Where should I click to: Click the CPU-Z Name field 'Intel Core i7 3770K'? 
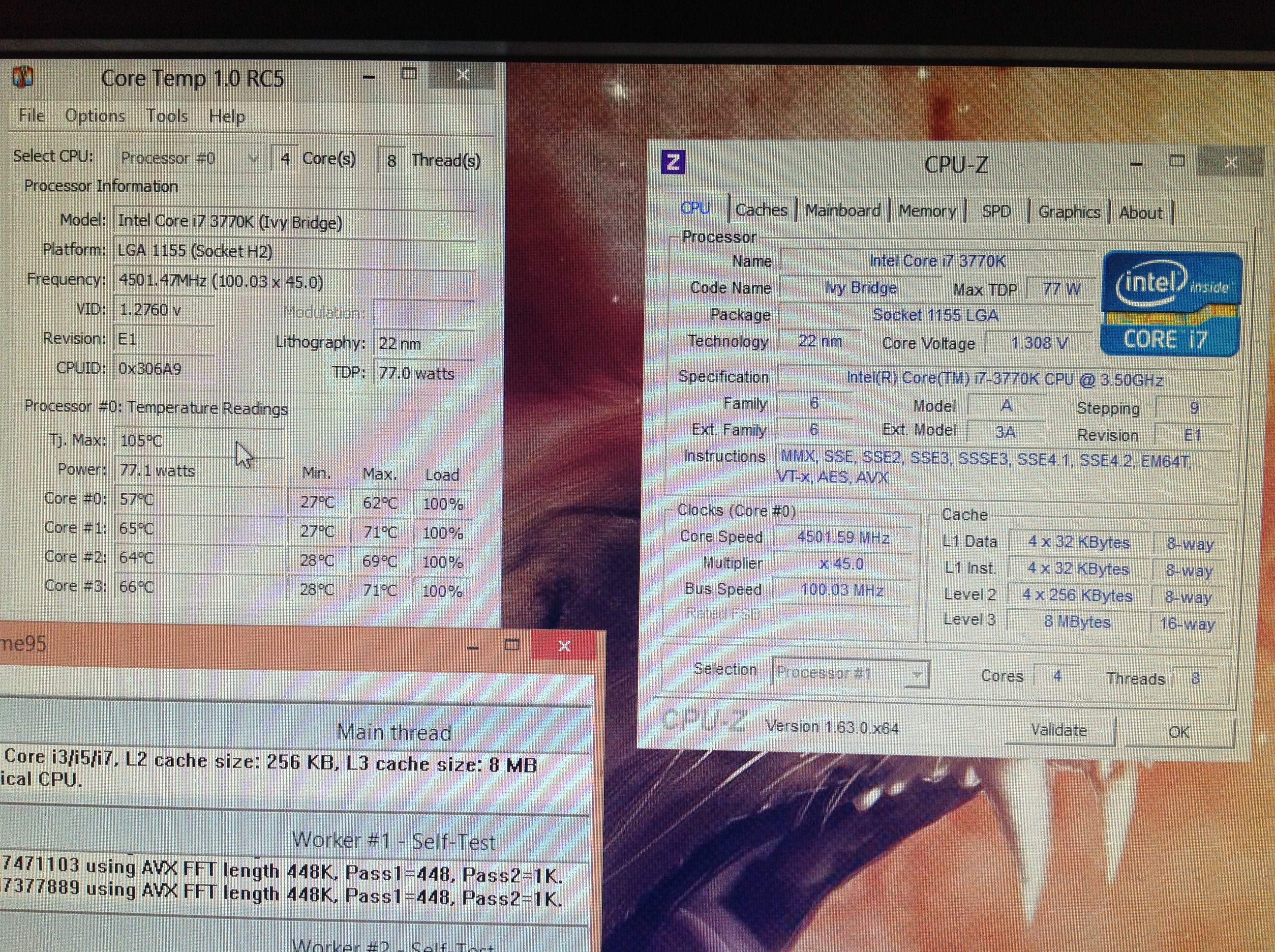[937, 261]
